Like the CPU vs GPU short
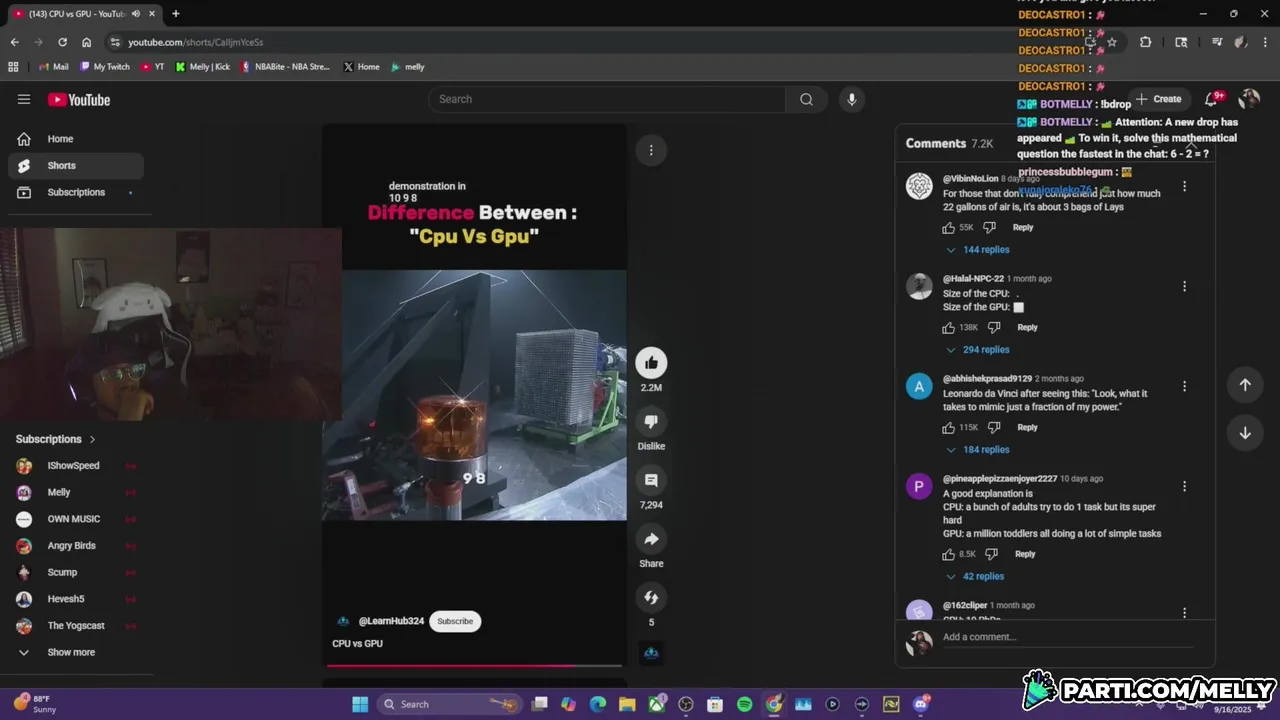 pyautogui.click(x=651, y=363)
